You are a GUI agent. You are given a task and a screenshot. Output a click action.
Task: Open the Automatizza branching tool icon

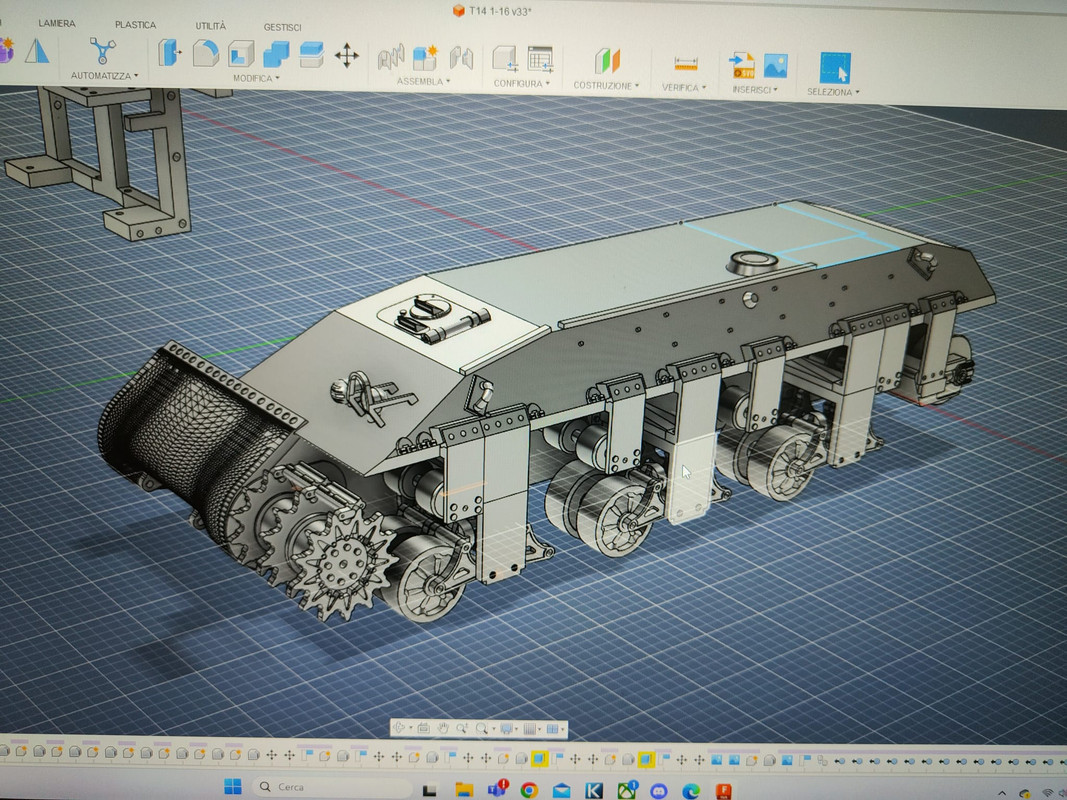pyautogui.click(x=102, y=50)
